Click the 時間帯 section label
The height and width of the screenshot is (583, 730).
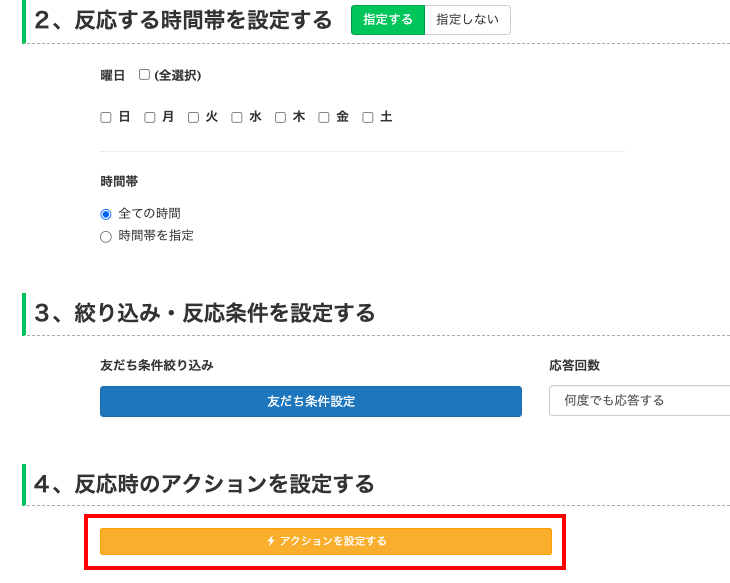tap(119, 182)
